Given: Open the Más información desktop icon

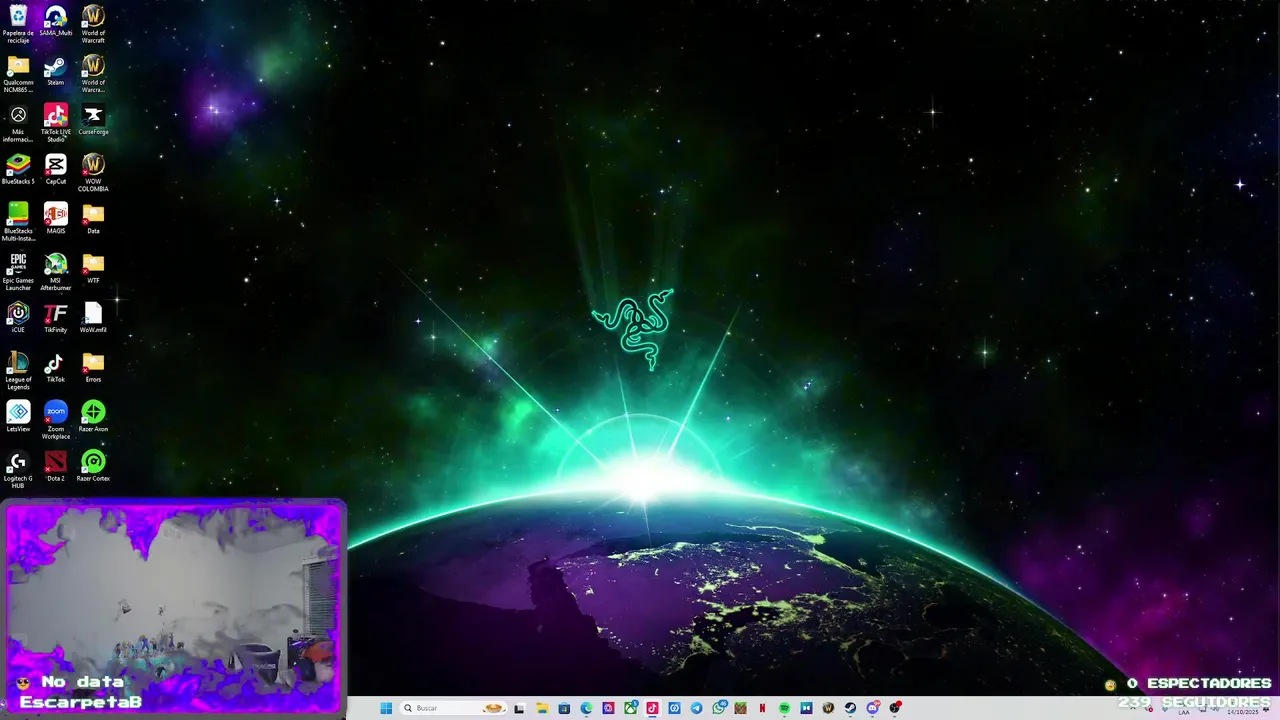Looking at the screenshot, I should click(18, 123).
